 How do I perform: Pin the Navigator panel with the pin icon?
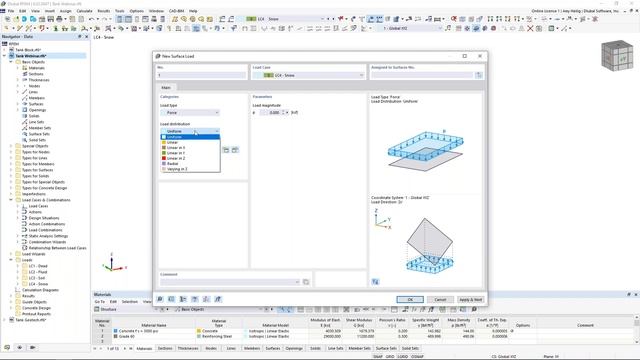pos(80,37)
